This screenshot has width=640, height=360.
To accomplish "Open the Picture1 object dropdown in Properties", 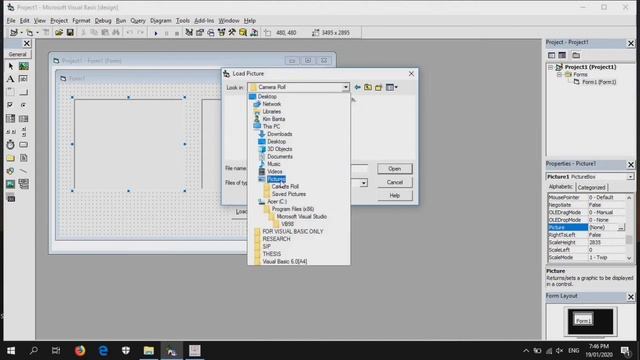I will pyautogui.click(x=631, y=177).
